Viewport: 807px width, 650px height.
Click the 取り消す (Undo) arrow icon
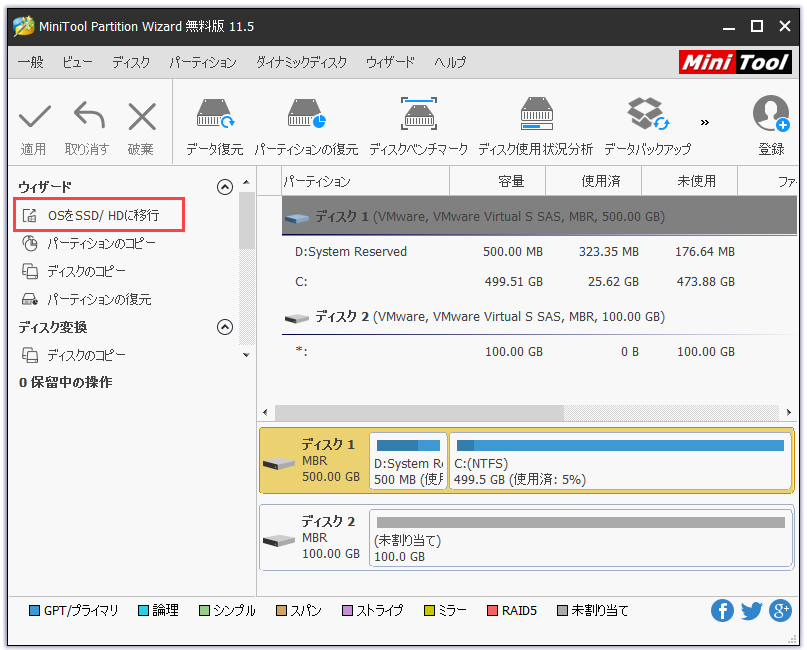tap(90, 115)
